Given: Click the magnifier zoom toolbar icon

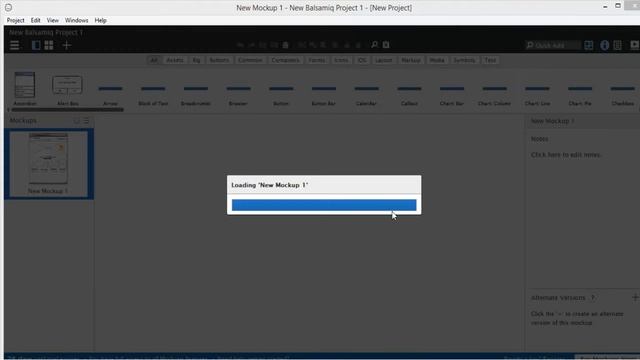Looking at the screenshot, I should coord(374,44).
